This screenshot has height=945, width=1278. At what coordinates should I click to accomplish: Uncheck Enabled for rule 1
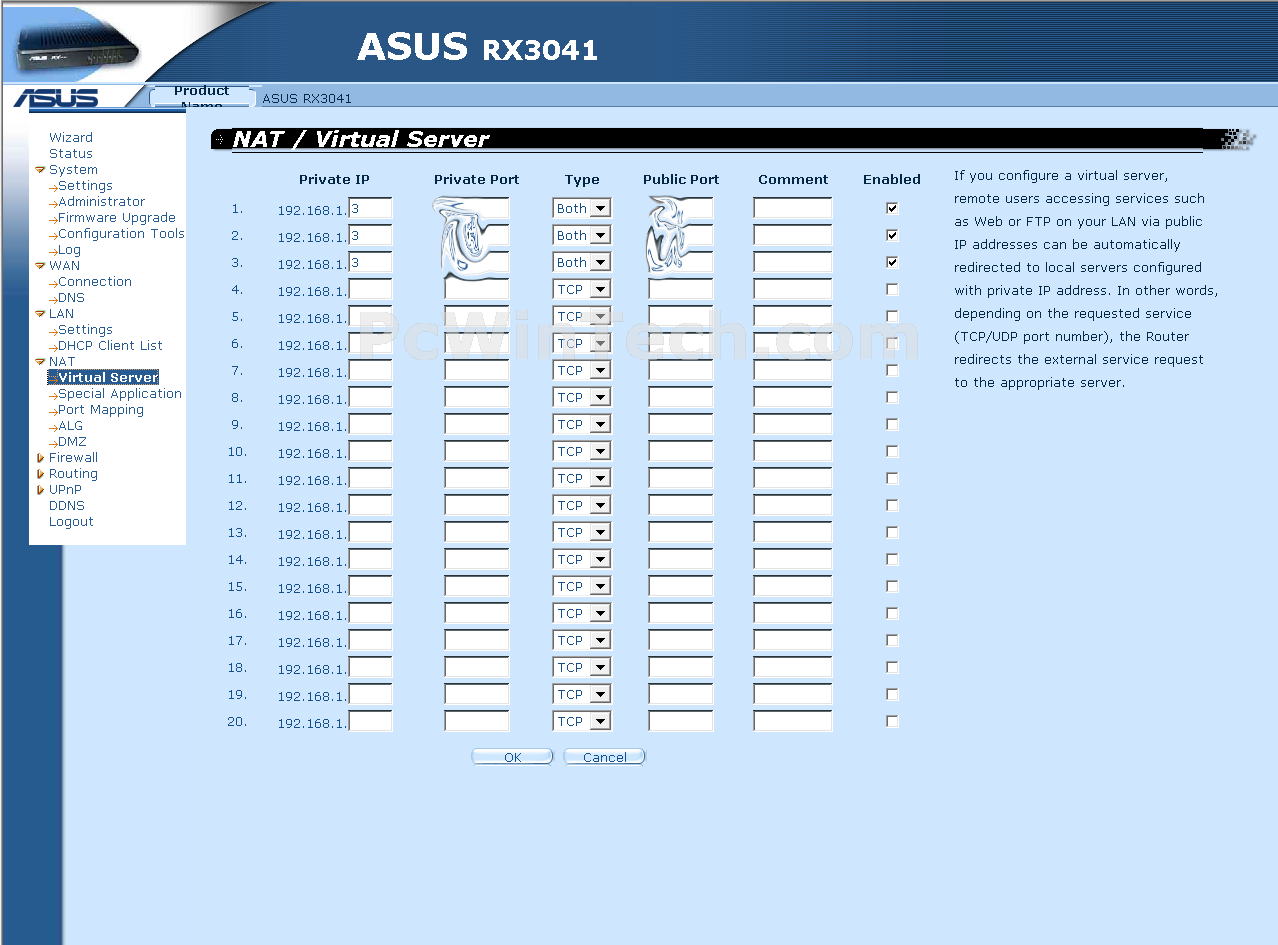[892, 208]
